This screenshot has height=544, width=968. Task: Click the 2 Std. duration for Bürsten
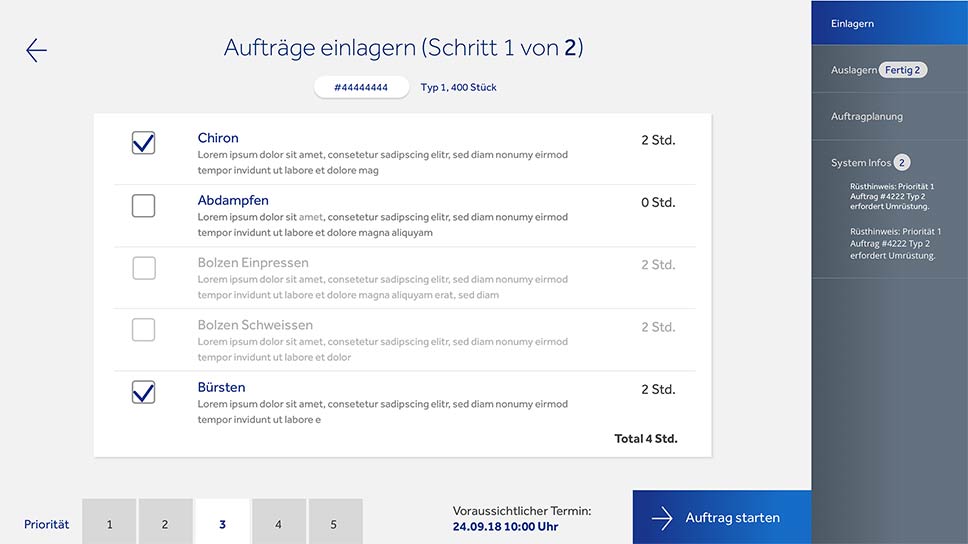click(658, 390)
